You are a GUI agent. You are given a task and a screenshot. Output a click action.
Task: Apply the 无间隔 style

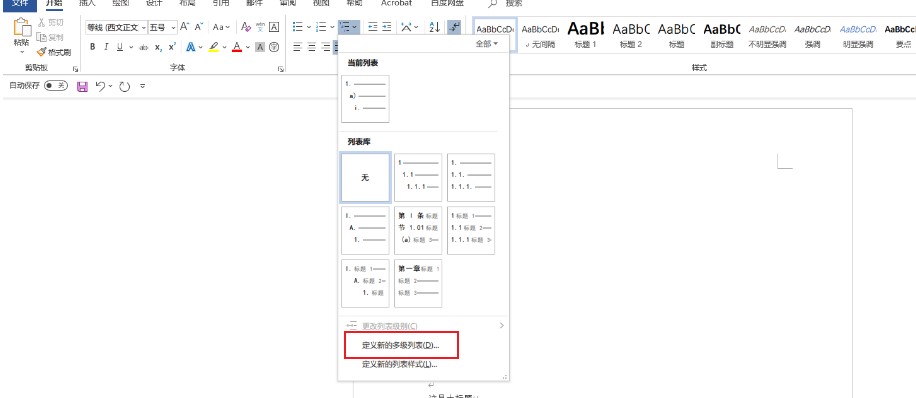point(540,34)
